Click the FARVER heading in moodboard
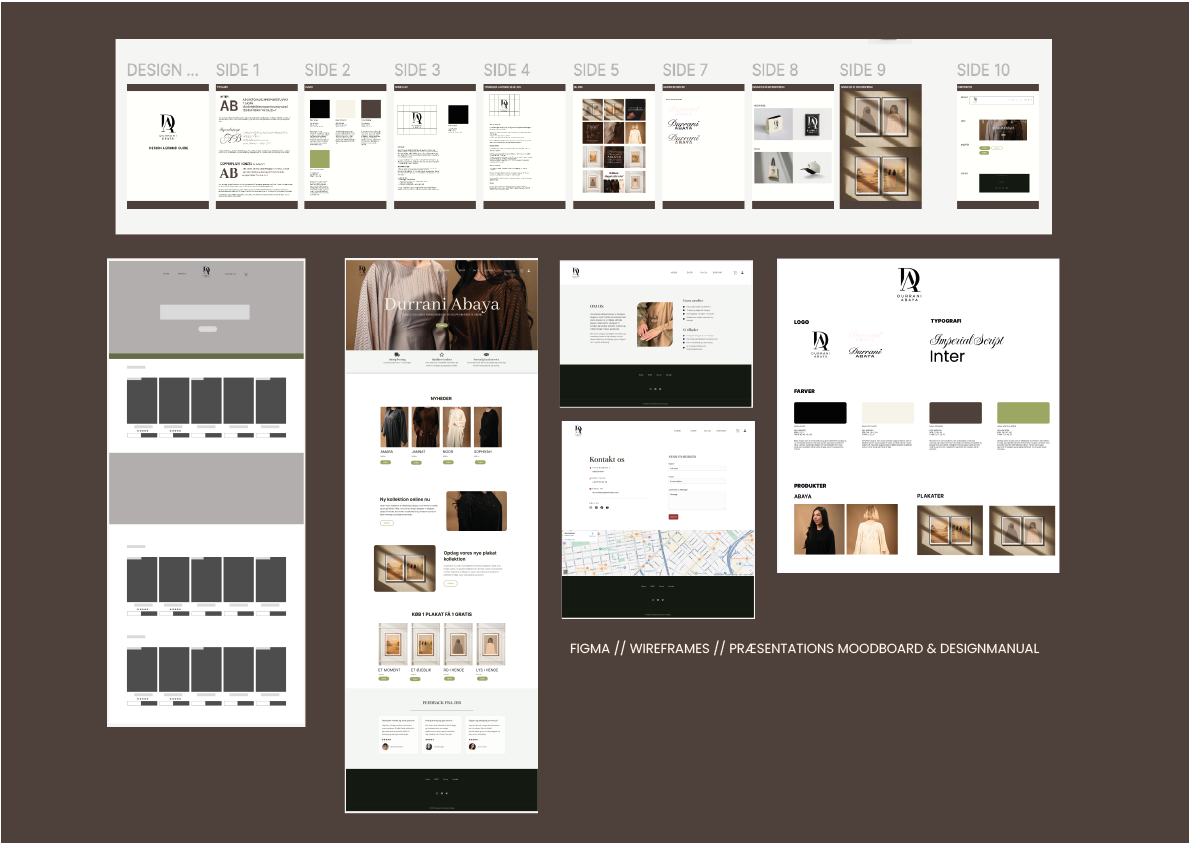1191x843 pixels. click(804, 391)
